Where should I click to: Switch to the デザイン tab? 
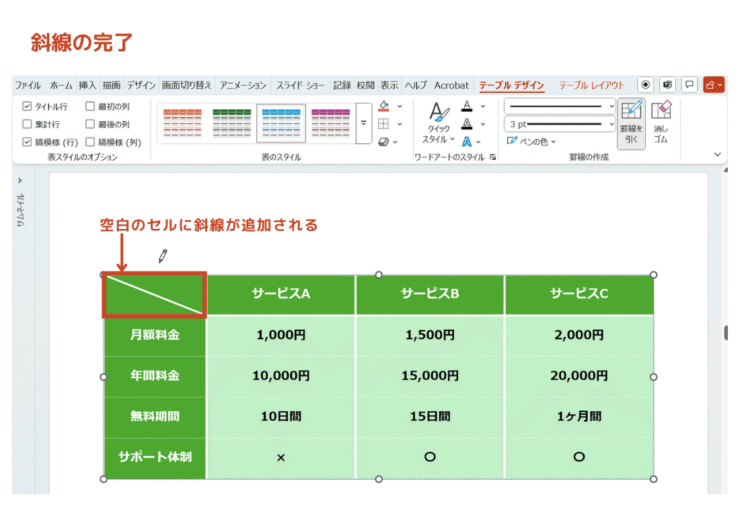(141, 85)
